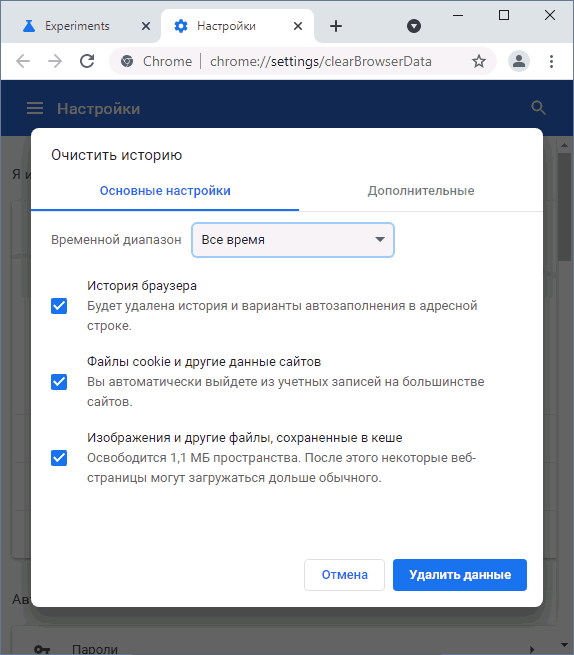Click the settings search magnifier icon
Screen dimensions: 574x655
coord(538,108)
